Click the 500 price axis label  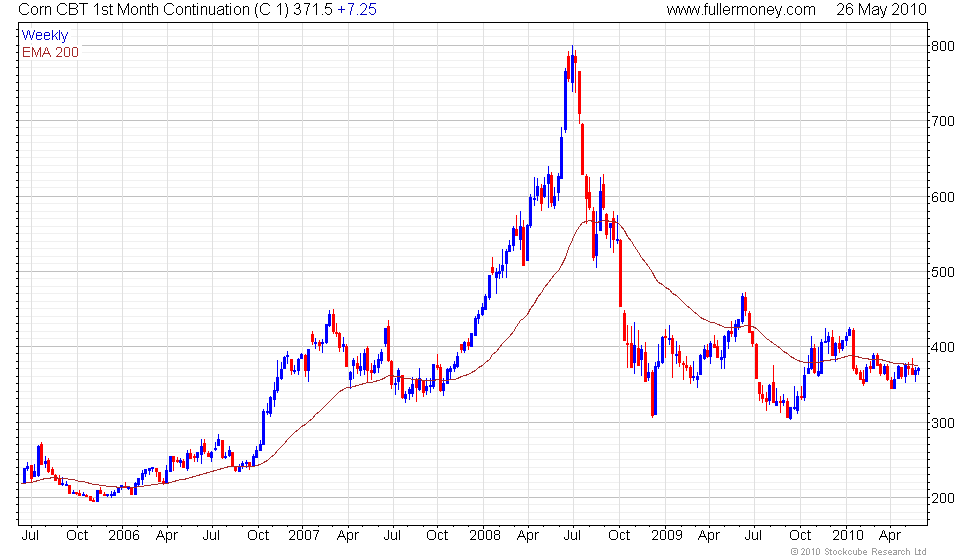942,272
